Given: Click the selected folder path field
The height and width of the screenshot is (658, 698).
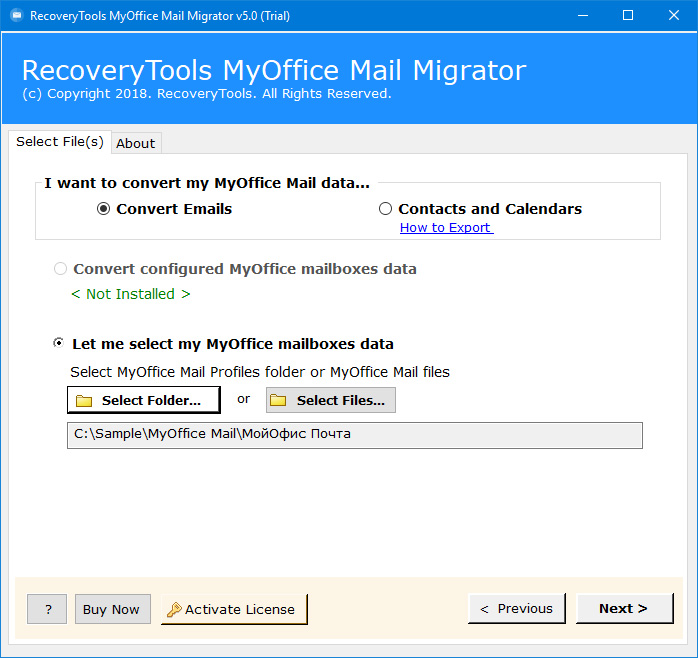Looking at the screenshot, I should pos(355,435).
